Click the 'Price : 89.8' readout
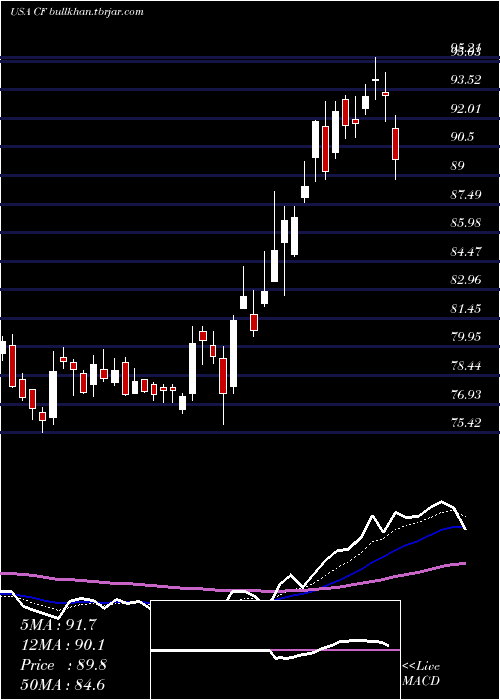This screenshot has width=500, height=700. [63, 665]
